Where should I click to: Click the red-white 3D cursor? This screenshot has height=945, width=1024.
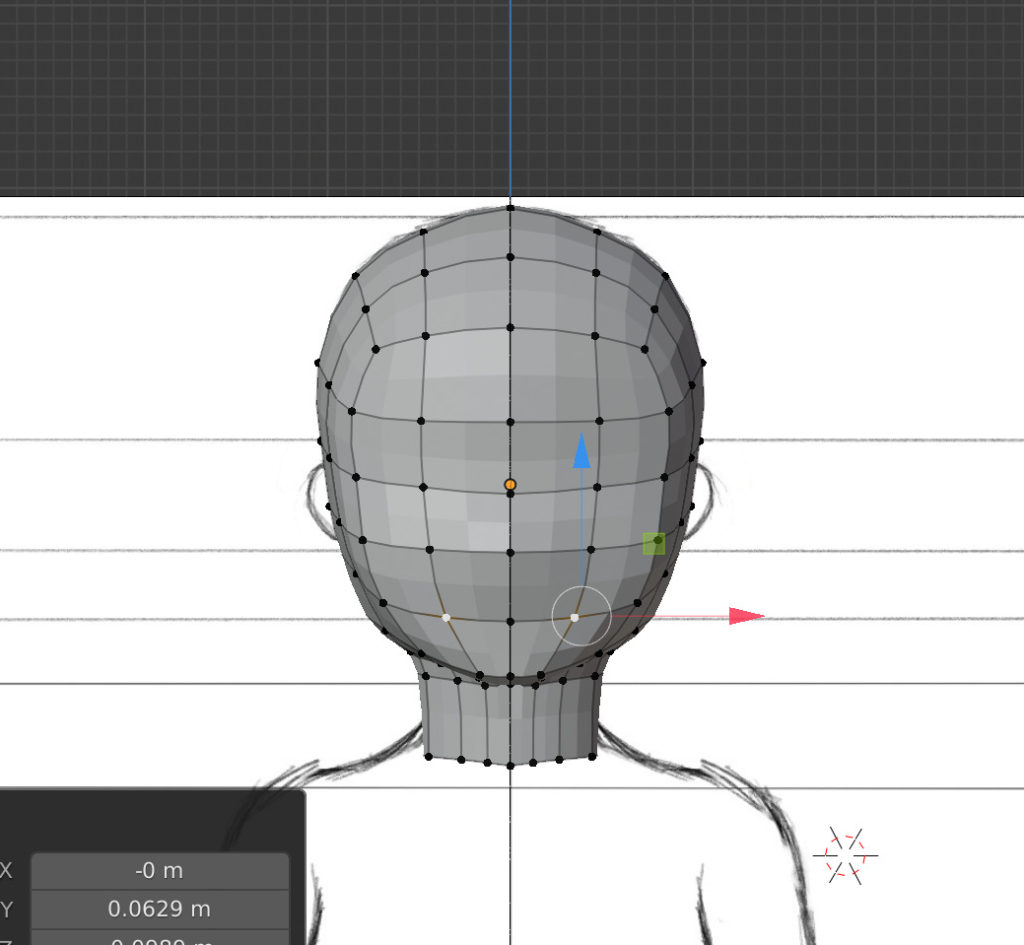pyautogui.click(x=845, y=856)
